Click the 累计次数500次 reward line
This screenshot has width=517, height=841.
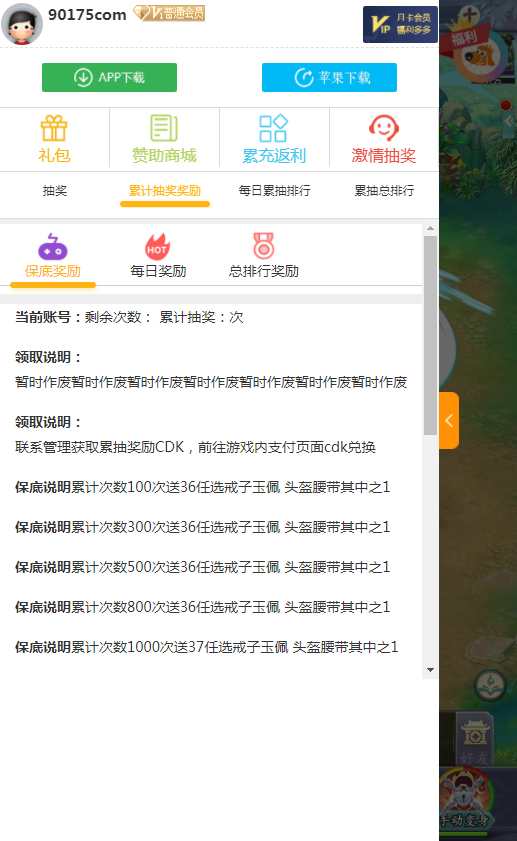(203, 567)
